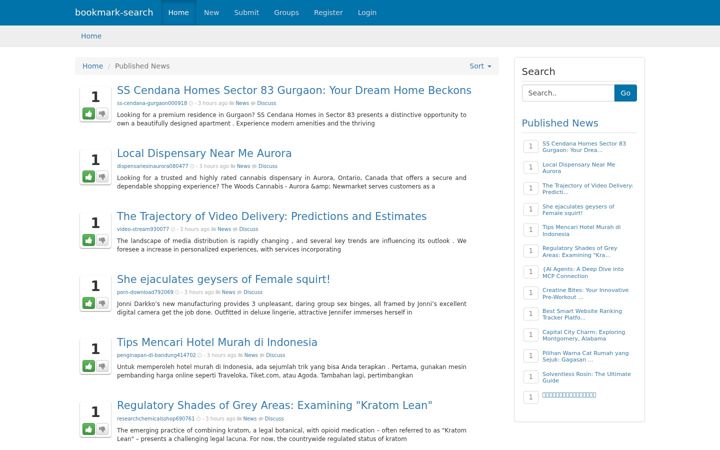The height and width of the screenshot is (450, 720).
Task: Open user ss-cendana-gurgaon000918 profile
Action: click(x=152, y=103)
